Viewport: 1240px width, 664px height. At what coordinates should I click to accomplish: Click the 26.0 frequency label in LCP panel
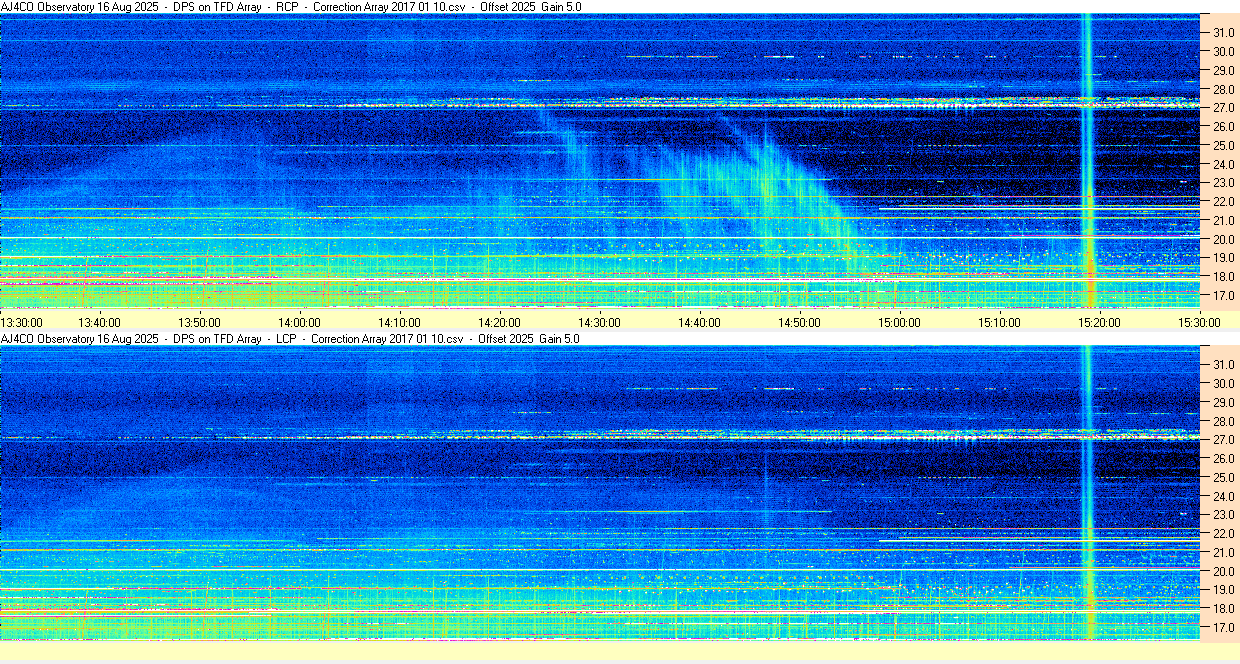[1224, 459]
